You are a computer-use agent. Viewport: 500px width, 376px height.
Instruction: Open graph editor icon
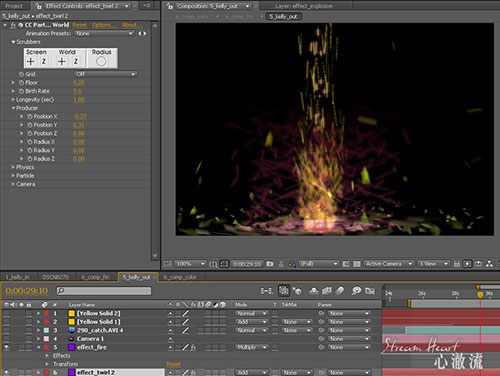click(x=370, y=291)
